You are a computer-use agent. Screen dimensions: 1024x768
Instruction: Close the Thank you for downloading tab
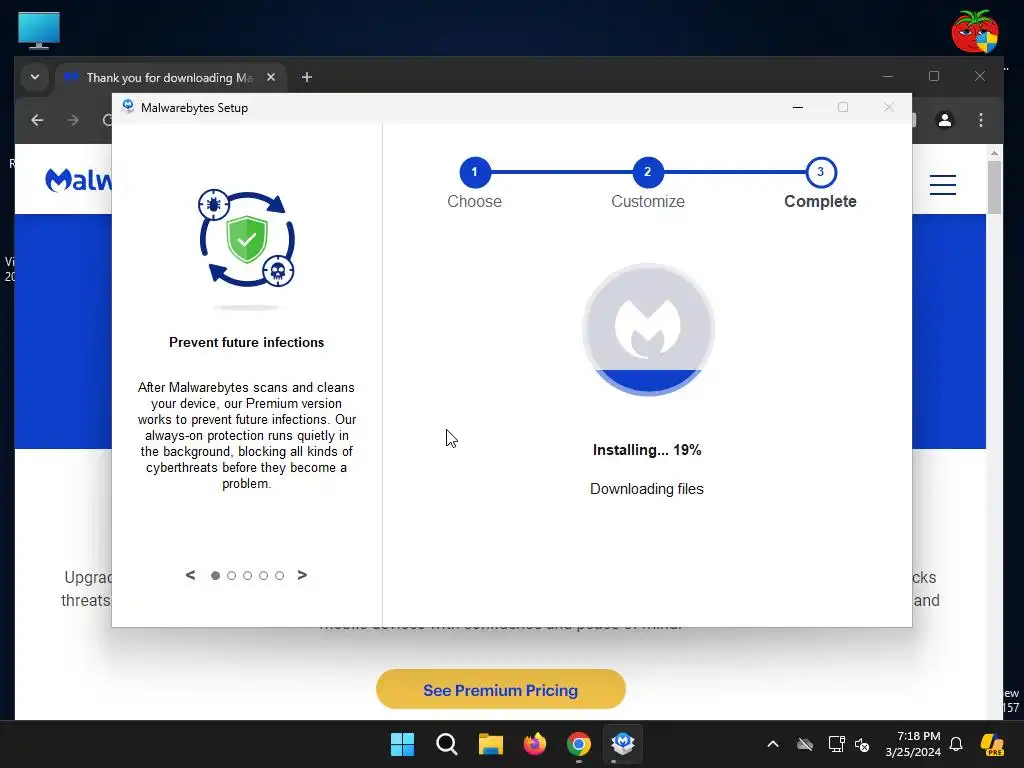[271, 77]
